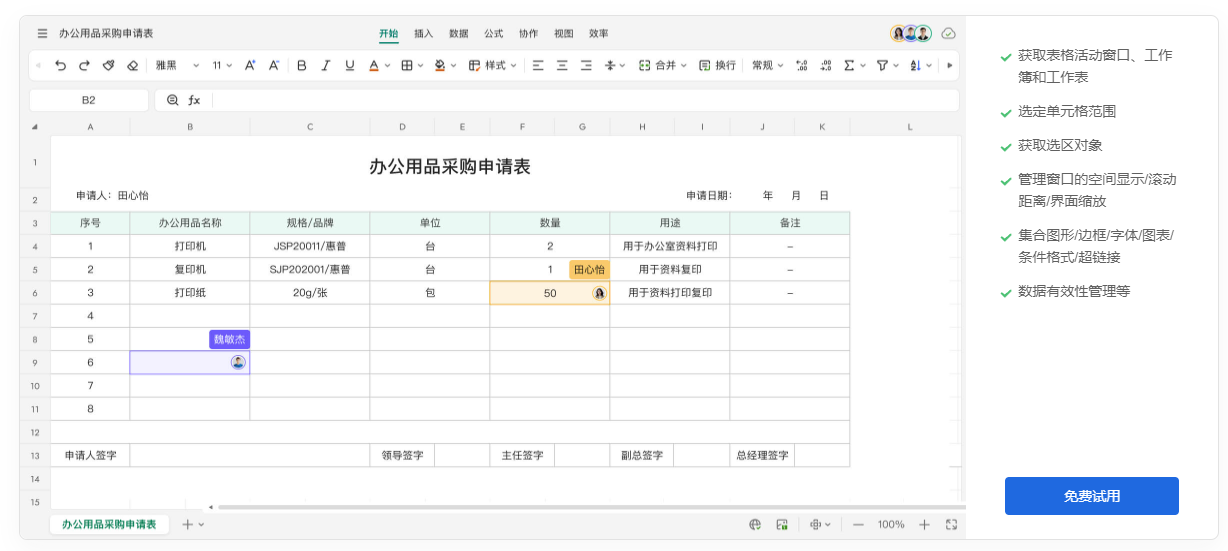The width and height of the screenshot is (1228, 551).
Task: Switch to the 插入 tab
Action: pyautogui.click(x=424, y=33)
